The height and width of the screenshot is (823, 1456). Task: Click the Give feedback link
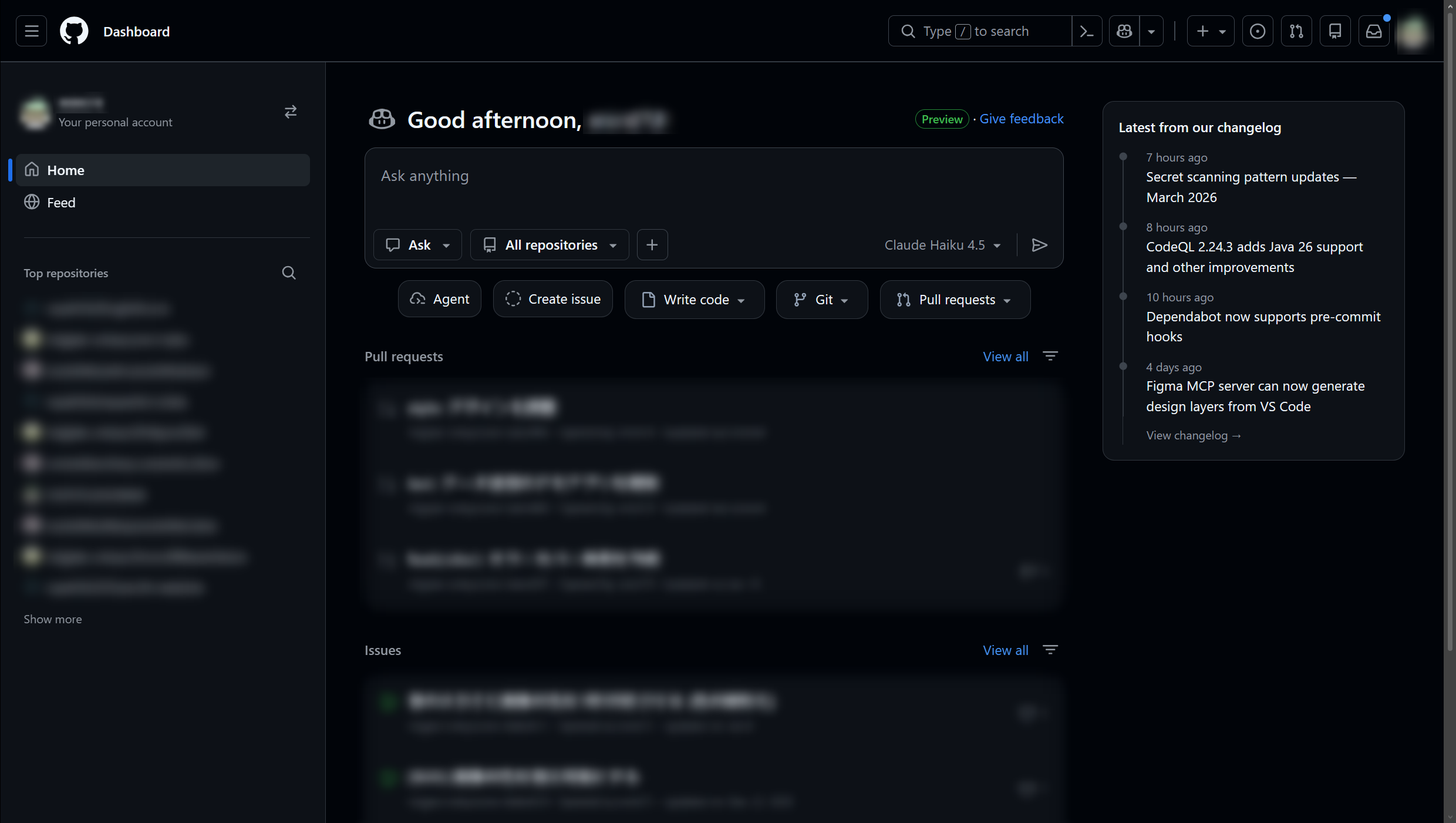pyautogui.click(x=1021, y=119)
